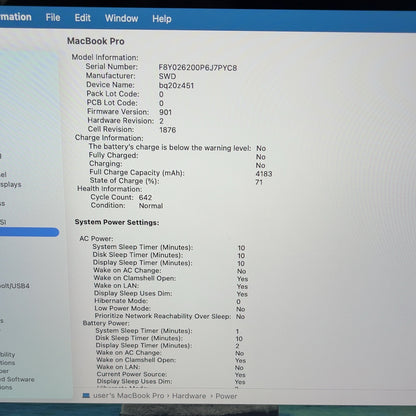Select Power in the path bar
Screen dimensions: 416x416
tap(226, 396)
